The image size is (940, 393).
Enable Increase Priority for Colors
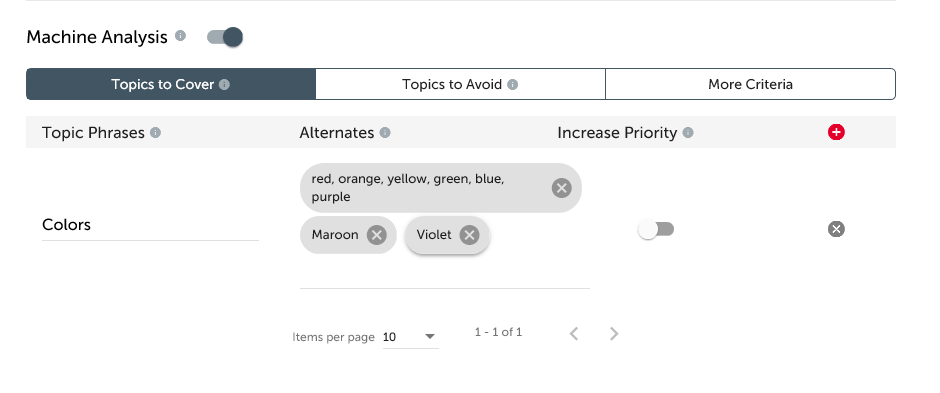656,229
